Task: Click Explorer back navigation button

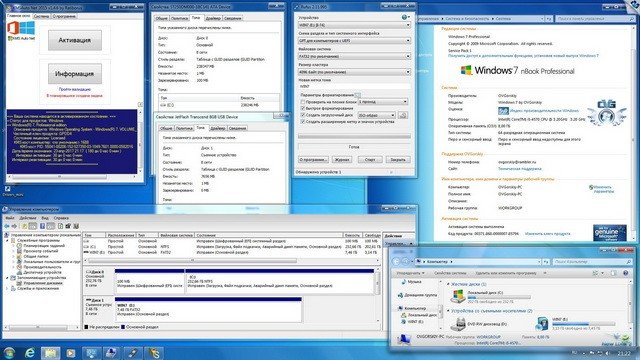Action: pyautogui.click(x=396, y=262)
